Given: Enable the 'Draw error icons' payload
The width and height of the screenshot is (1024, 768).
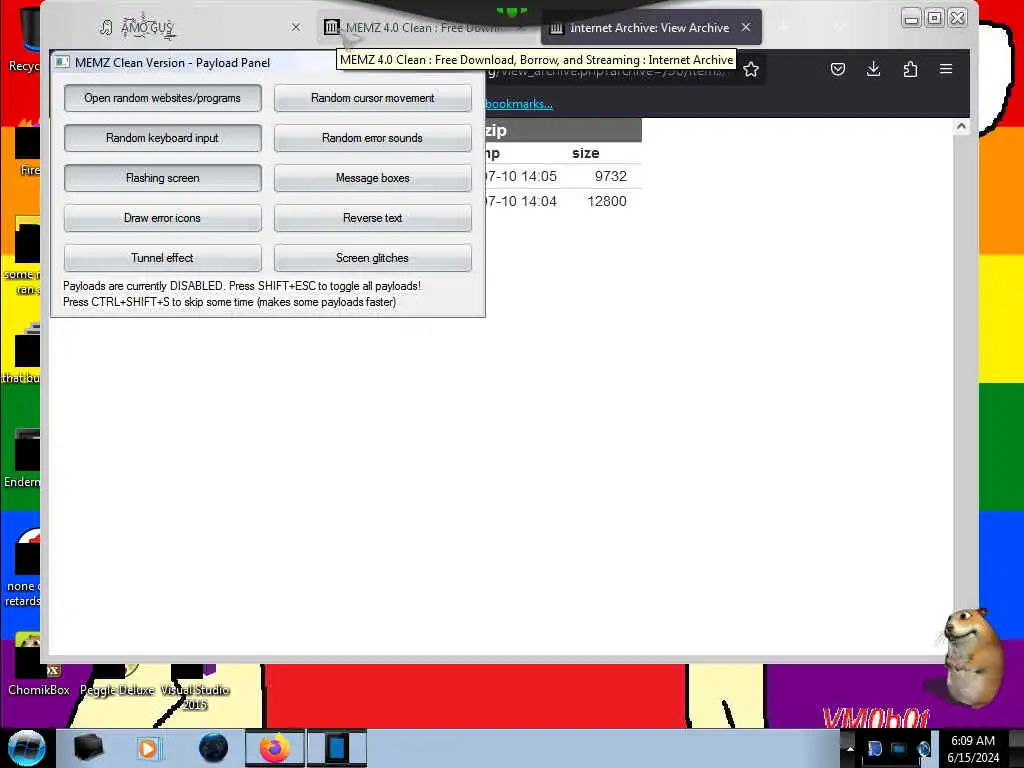Looking at the screenshot, I should pos(163,217).
